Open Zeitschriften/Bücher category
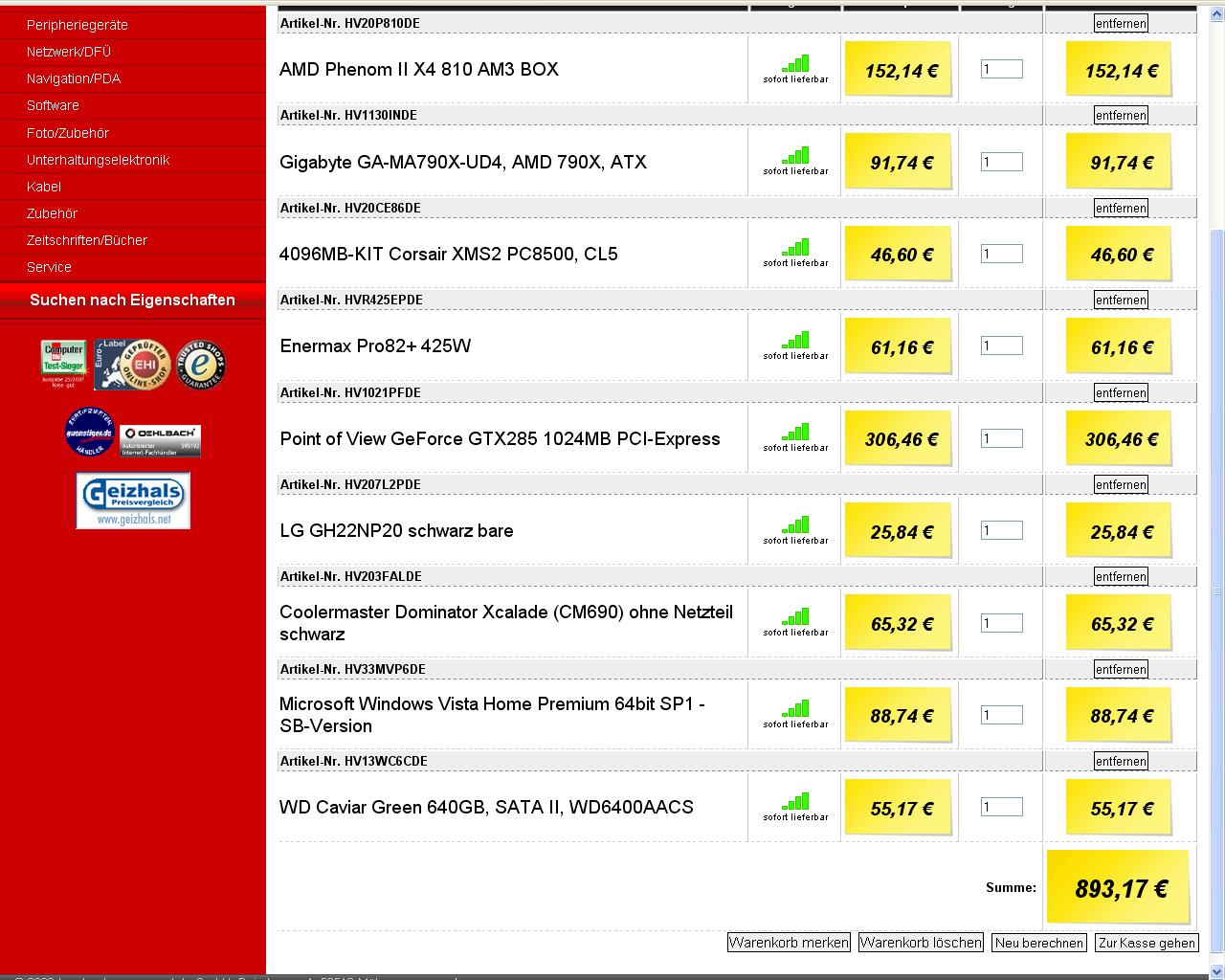The image size is (1225, 980). click(87, 240)
